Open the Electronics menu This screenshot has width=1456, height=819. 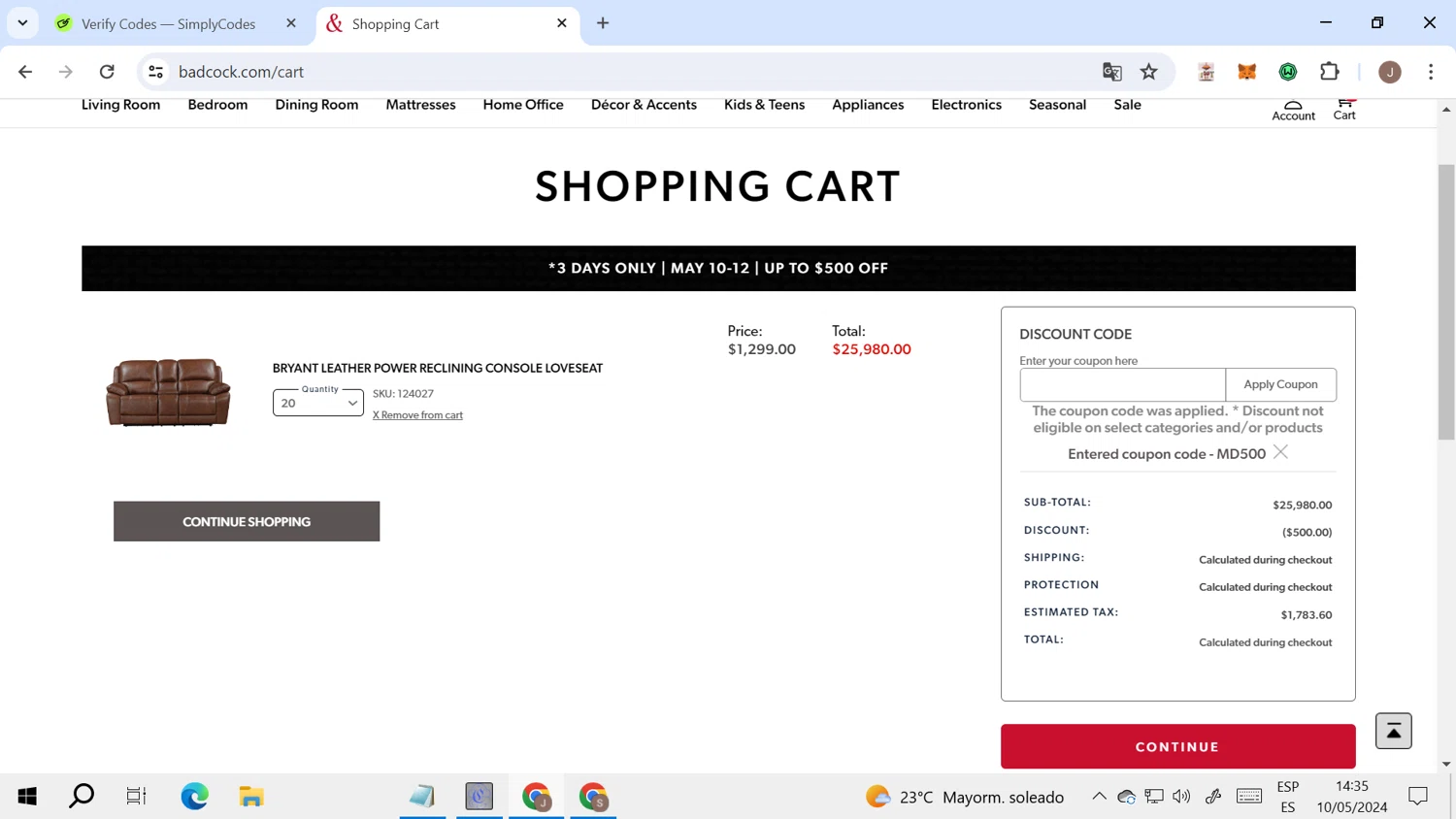click(966, 105)
